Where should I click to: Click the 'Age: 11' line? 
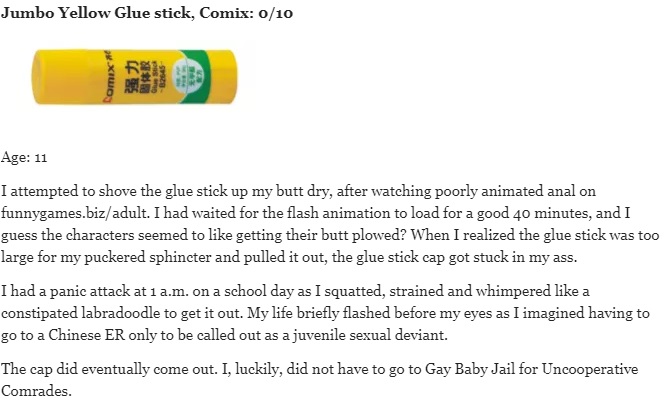(24, 158)
